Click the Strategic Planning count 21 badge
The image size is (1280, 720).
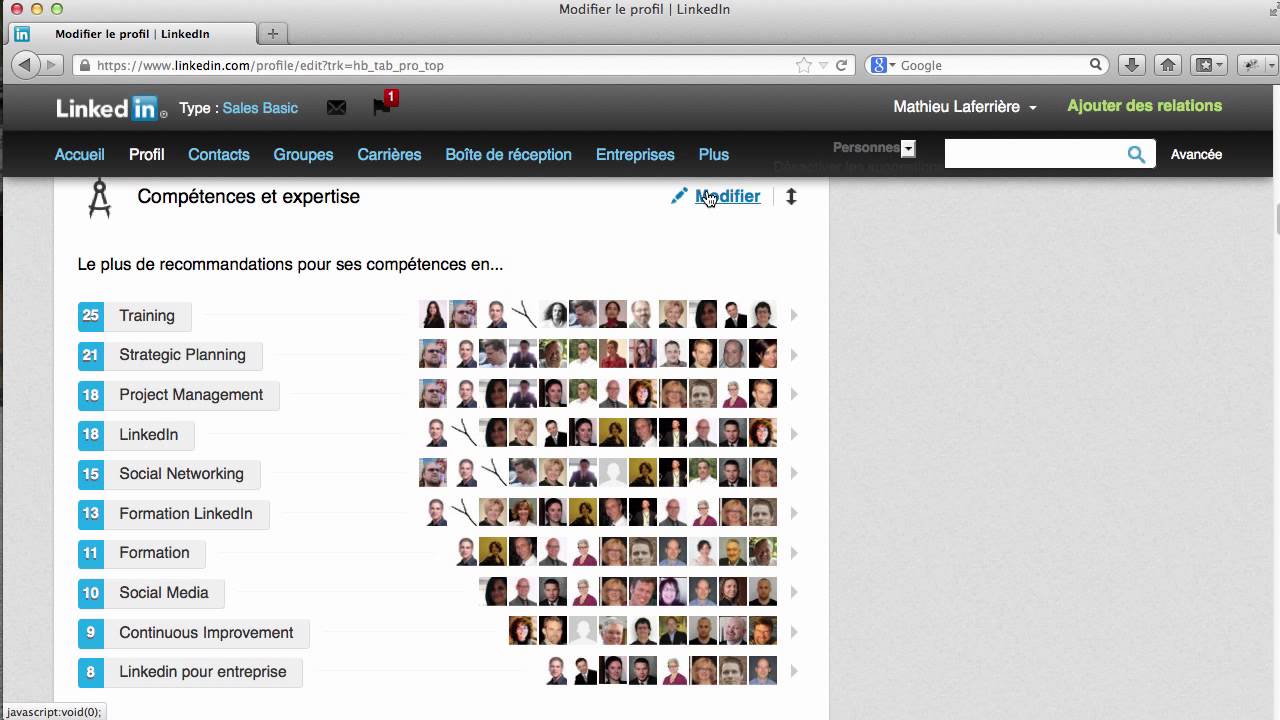point(91,355)
